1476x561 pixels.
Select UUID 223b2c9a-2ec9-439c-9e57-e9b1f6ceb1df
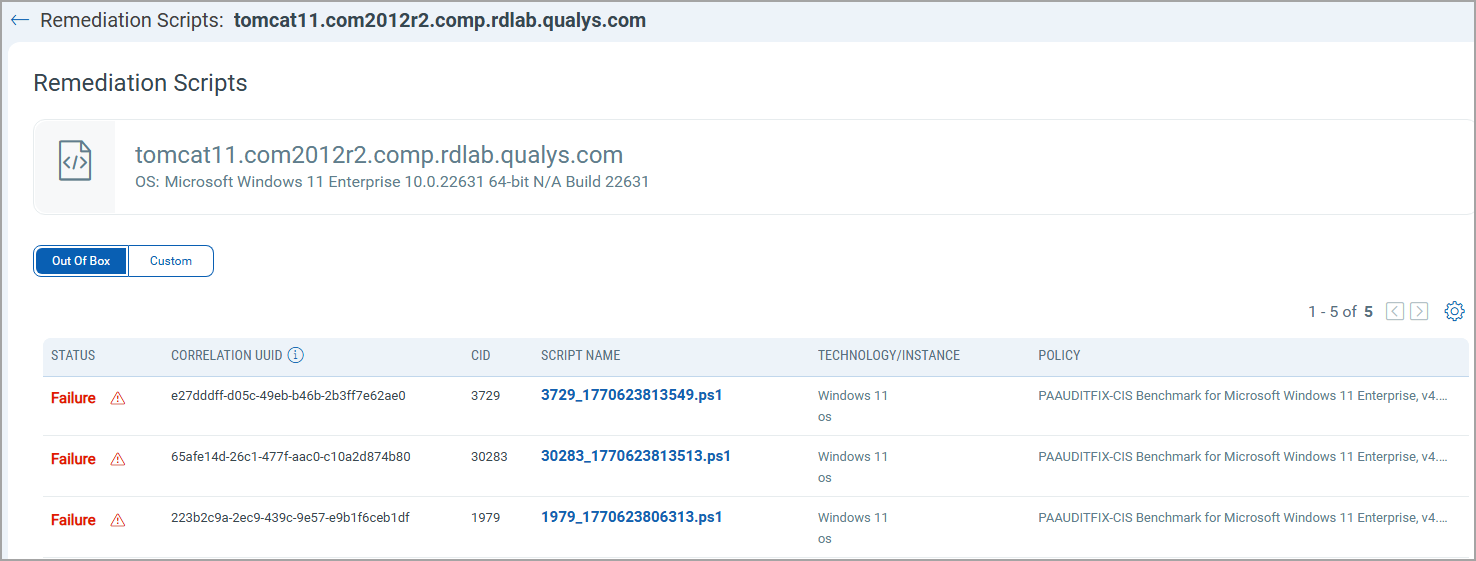(x=290, y=517)
